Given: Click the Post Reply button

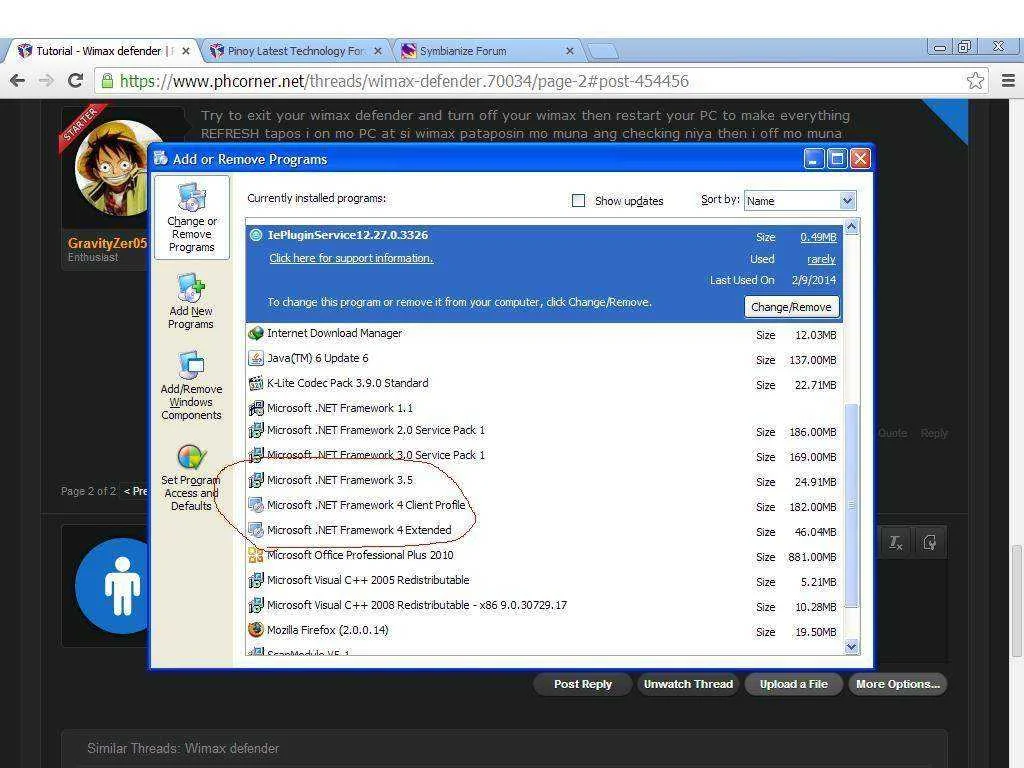Looking at the screenshot, I should click(x=583, y=684).
